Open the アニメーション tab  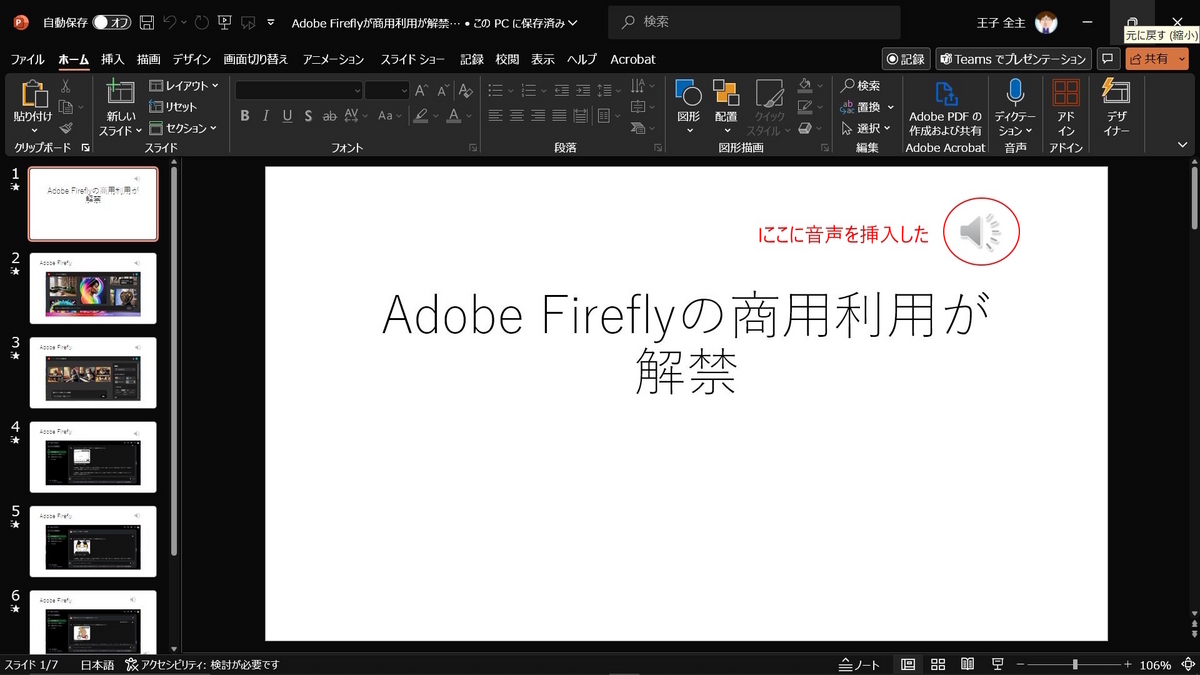pyautogui.click(x=334, y=59)
